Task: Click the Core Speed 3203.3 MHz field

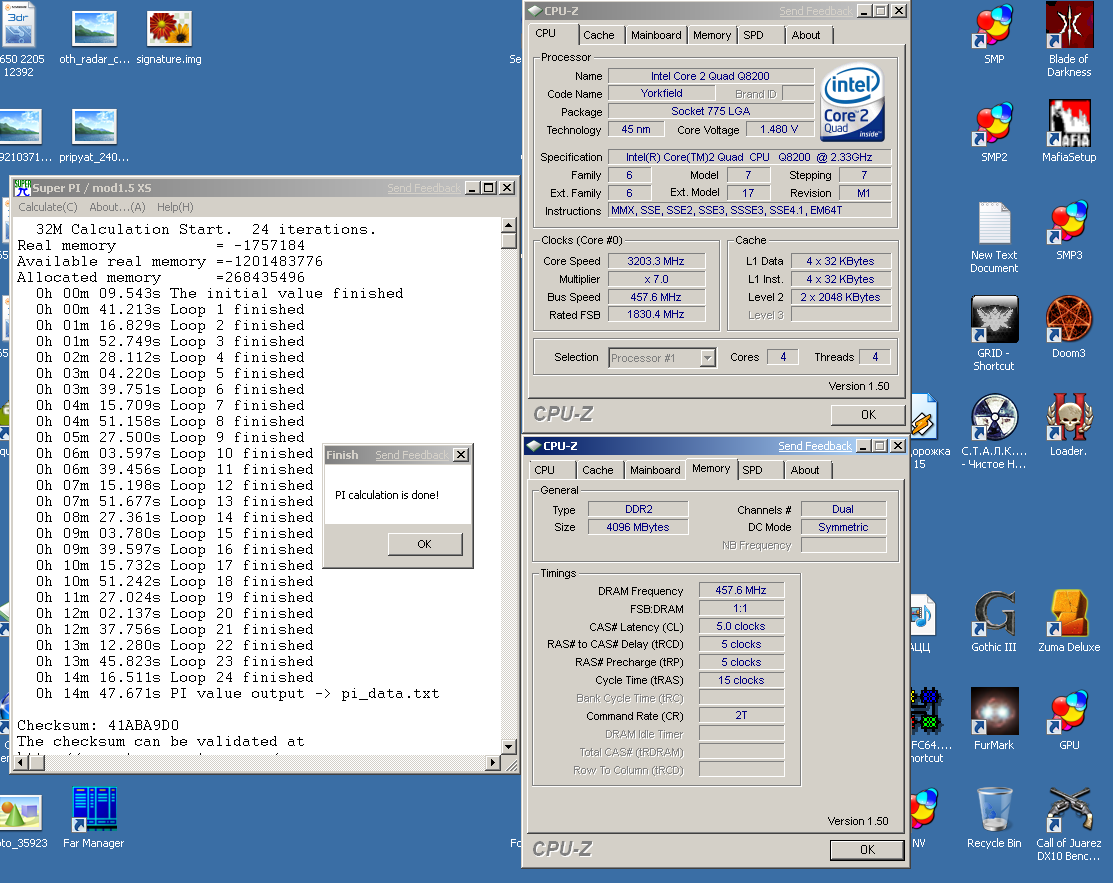Action: pos(657,261)
